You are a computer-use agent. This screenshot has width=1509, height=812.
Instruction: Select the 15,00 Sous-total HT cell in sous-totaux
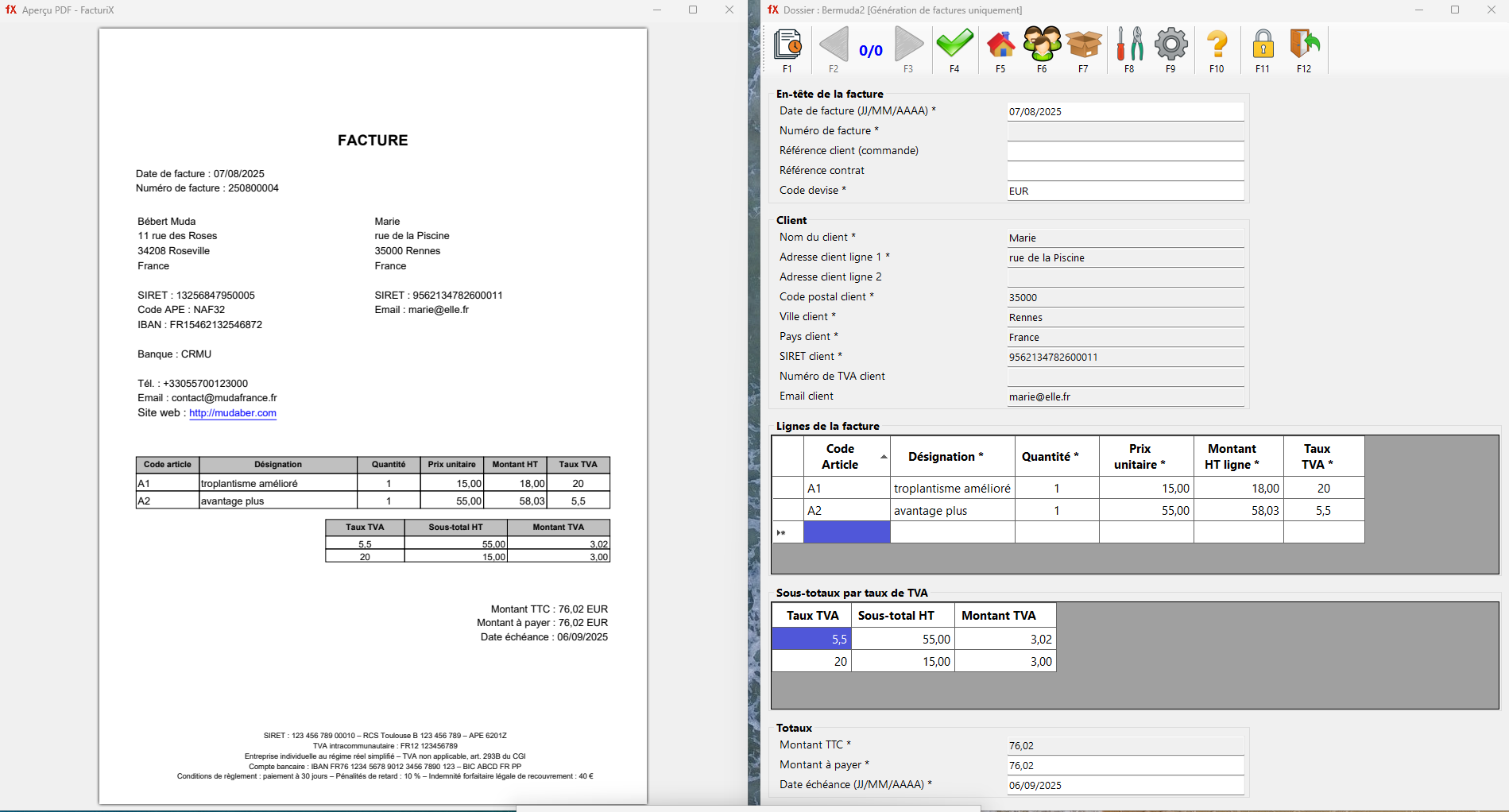click(x=903, y=662)
